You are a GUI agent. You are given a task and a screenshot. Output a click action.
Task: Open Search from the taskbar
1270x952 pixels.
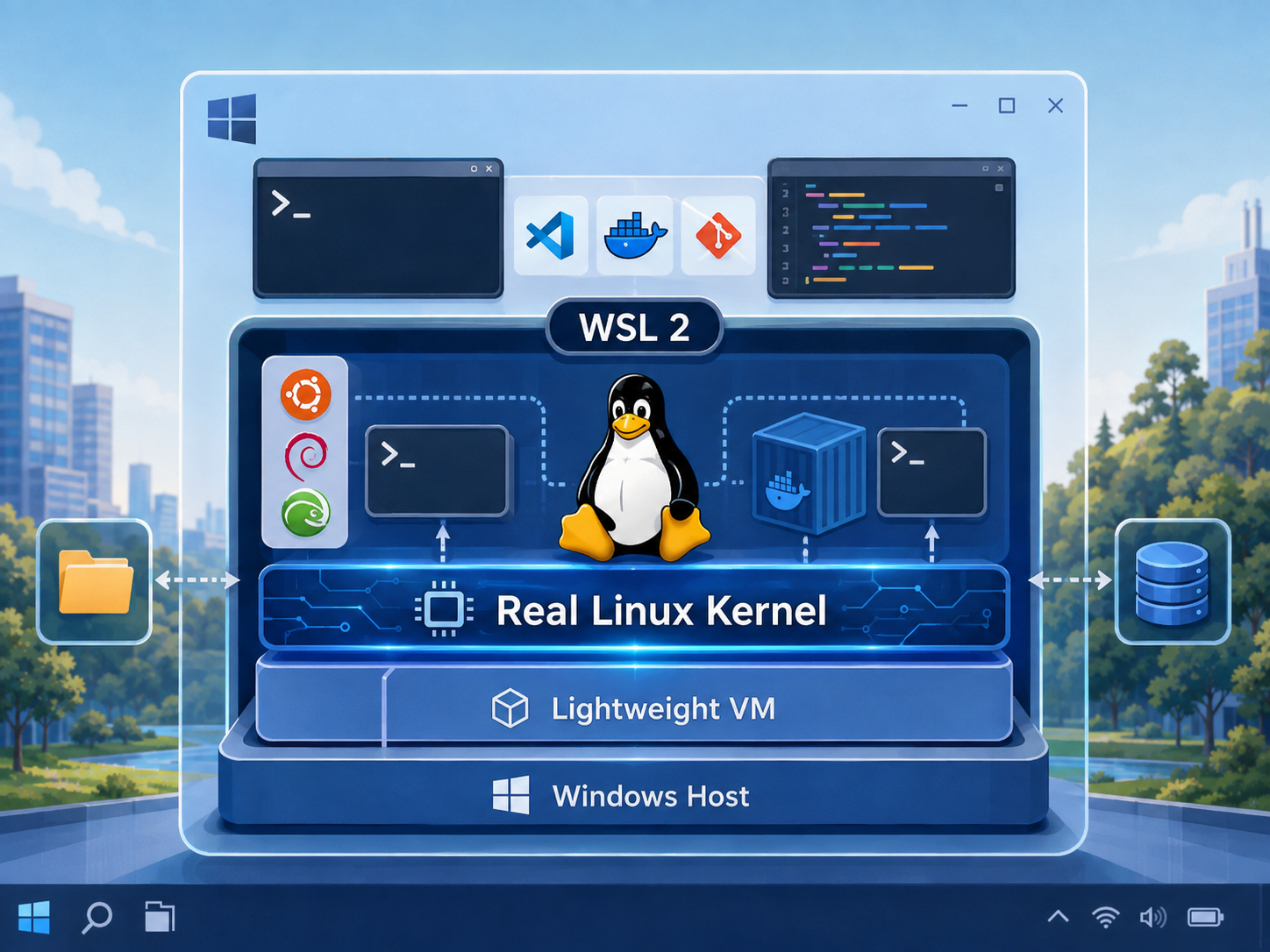[x=96, y=918]
